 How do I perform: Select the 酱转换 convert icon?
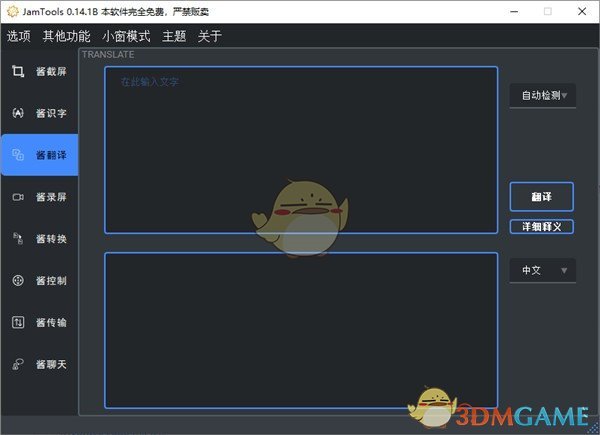pyautogui.click(x=18, y=238)
